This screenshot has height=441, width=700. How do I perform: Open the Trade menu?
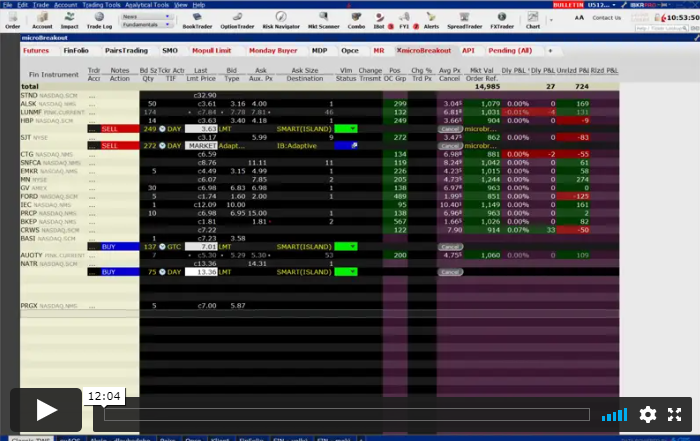[x=41, y=5]
